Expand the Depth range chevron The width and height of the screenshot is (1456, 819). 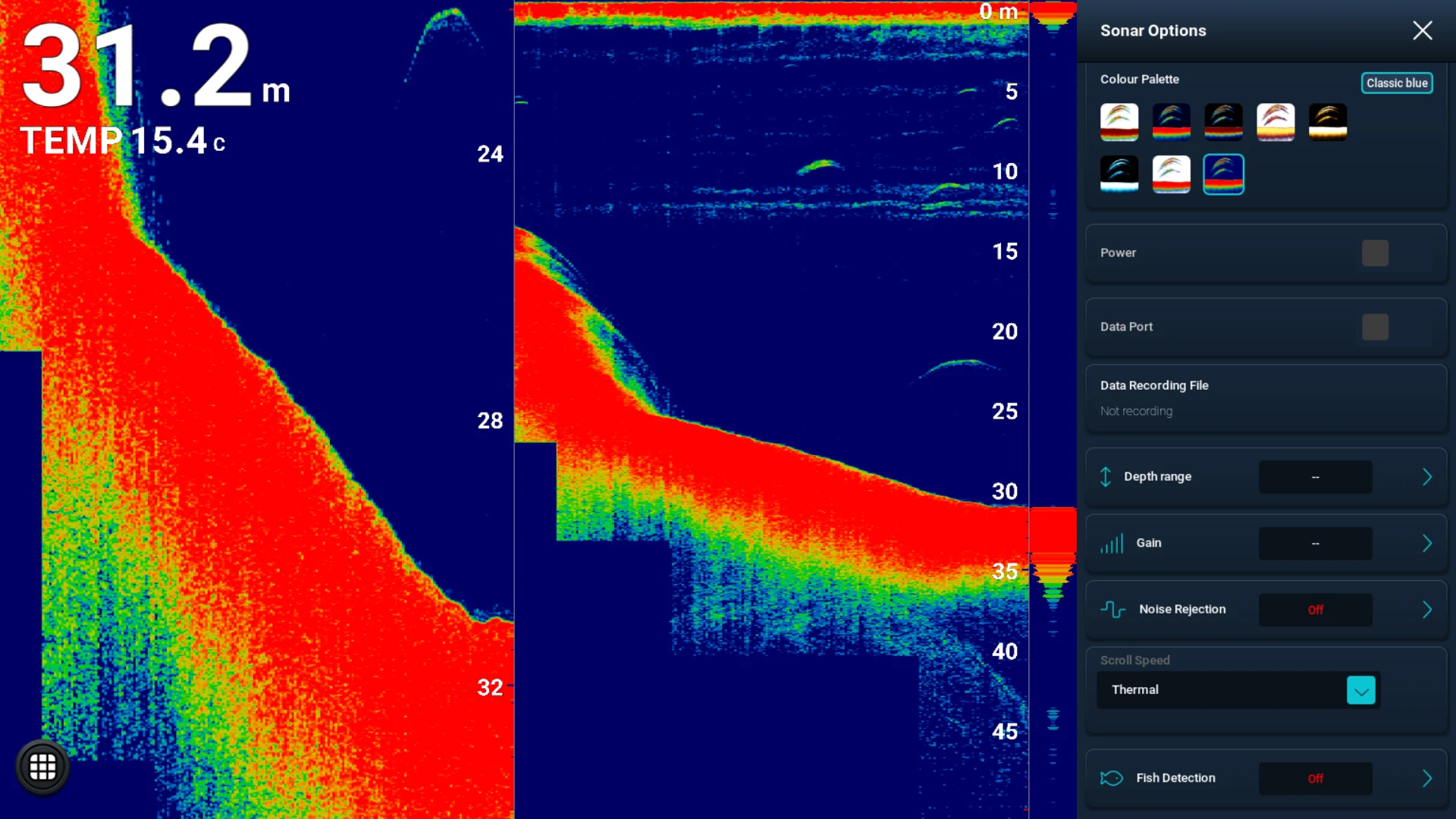click(1427, 477)
